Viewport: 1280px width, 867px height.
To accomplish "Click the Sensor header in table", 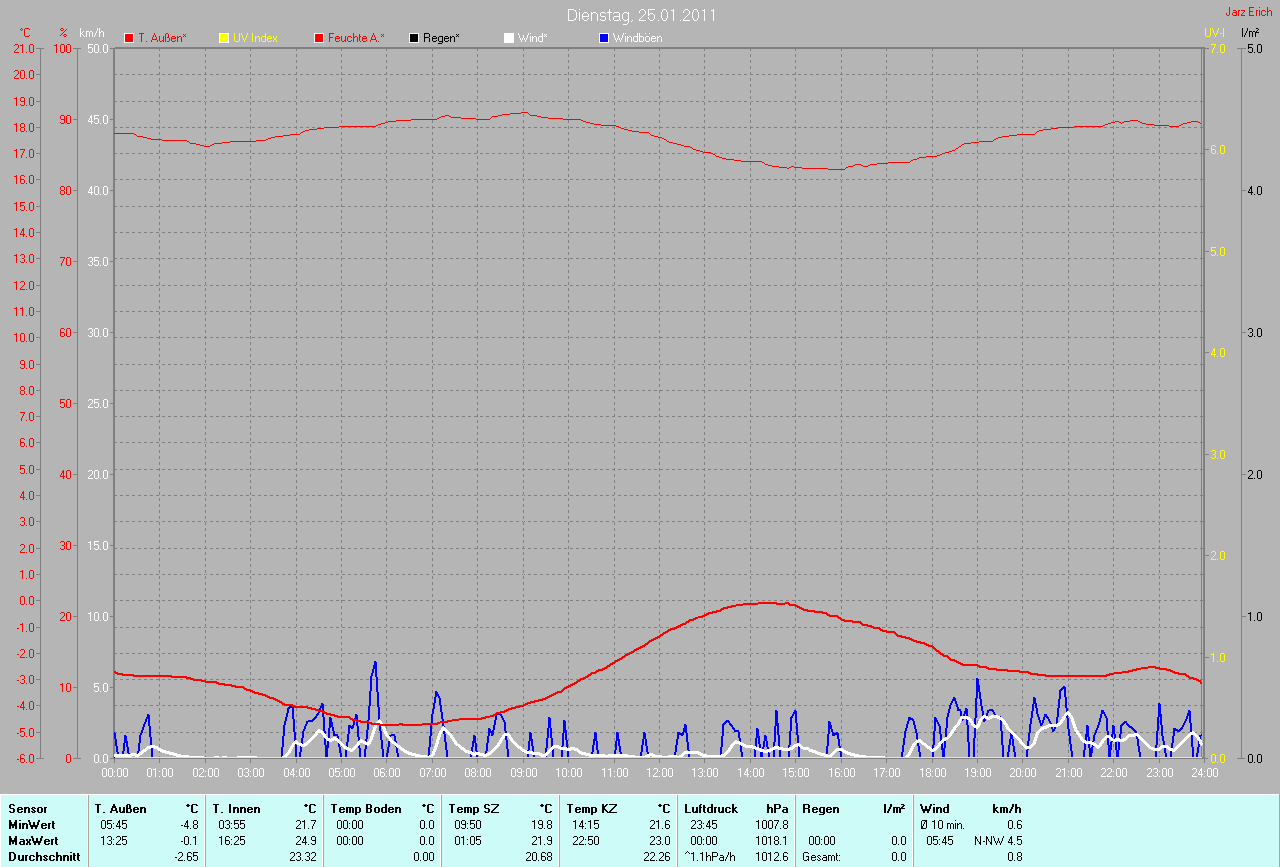I will click(27, 808).
